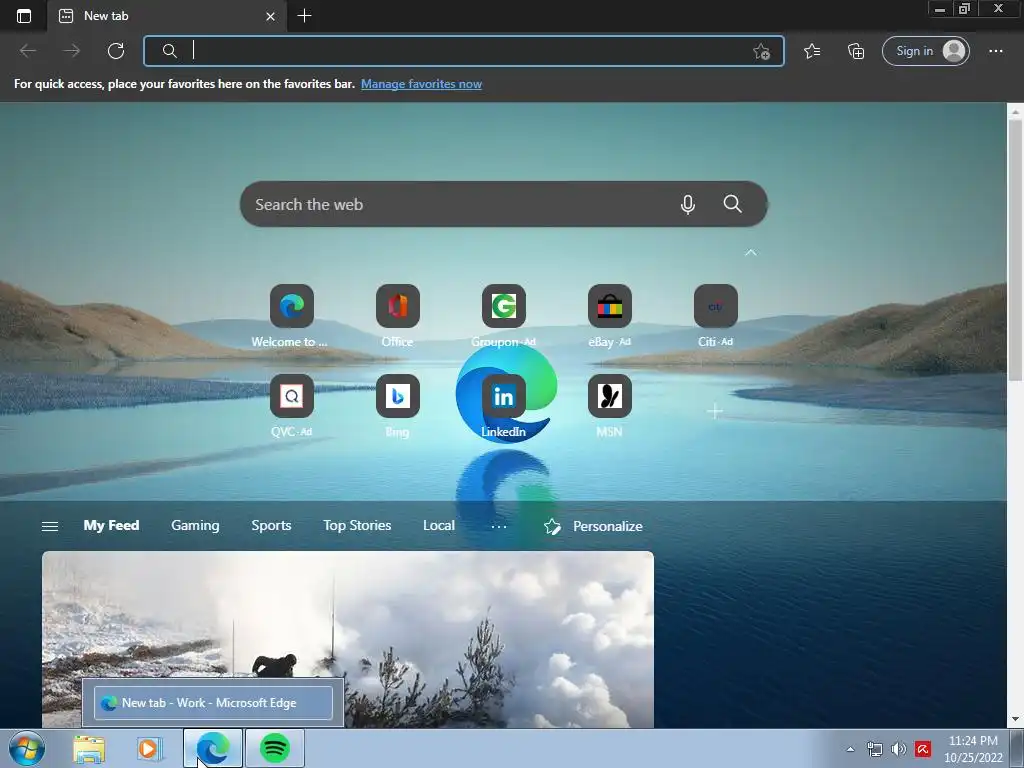Open the Bing quick link tile
The image size is (1024, 768).
398,396
